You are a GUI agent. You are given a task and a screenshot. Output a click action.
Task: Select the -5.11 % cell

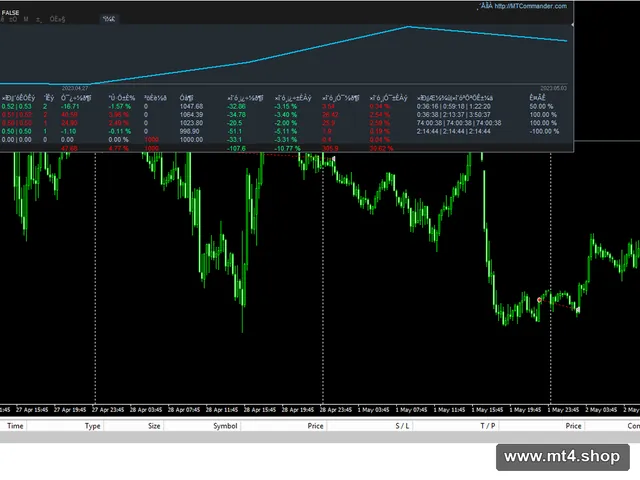point(286,131)
